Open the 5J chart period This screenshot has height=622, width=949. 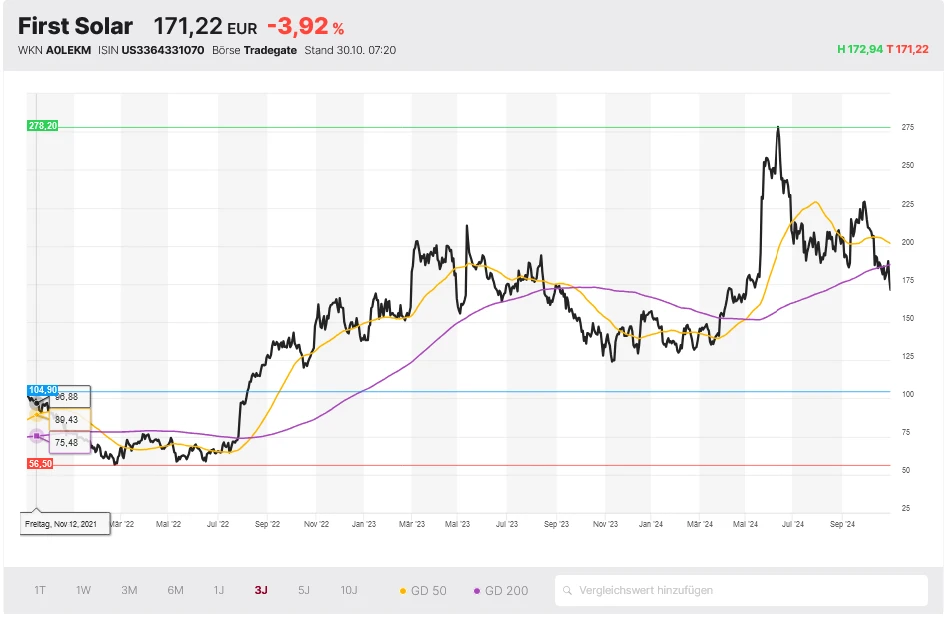(304, 590)
